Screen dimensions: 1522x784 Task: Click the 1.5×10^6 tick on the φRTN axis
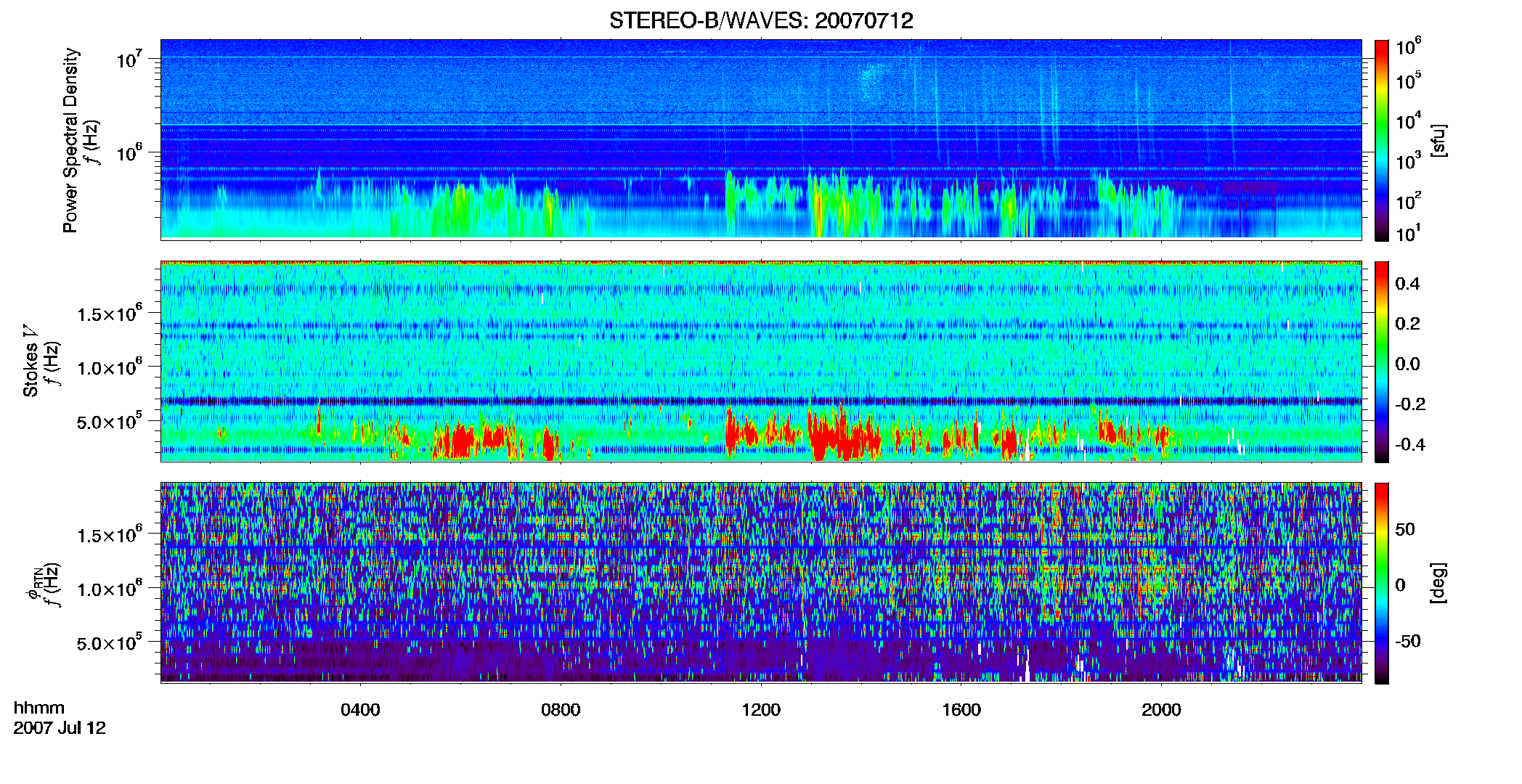tap(110, 535)
